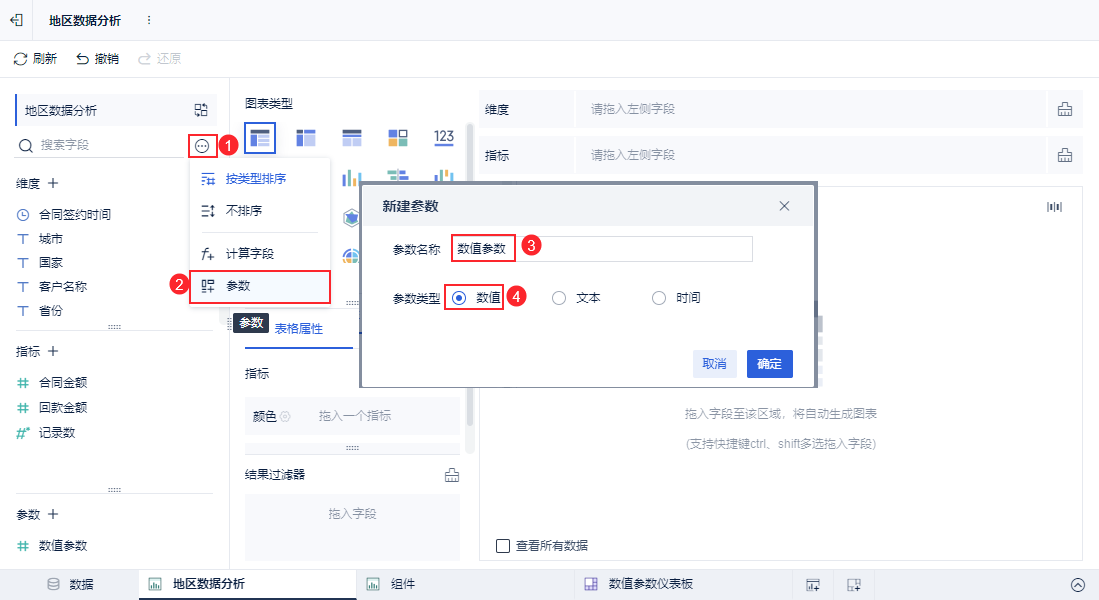1099x600 pixels.
Task: Select the 时间 parameter type radio
Action: click(x=659, y=298)
